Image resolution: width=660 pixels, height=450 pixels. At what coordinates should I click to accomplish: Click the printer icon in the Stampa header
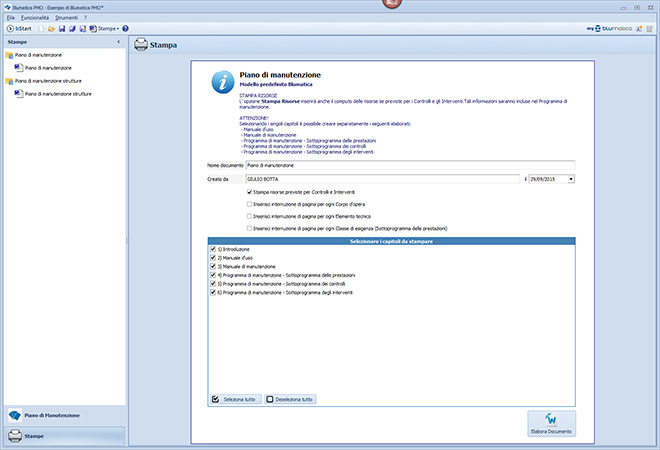[141, 45]
